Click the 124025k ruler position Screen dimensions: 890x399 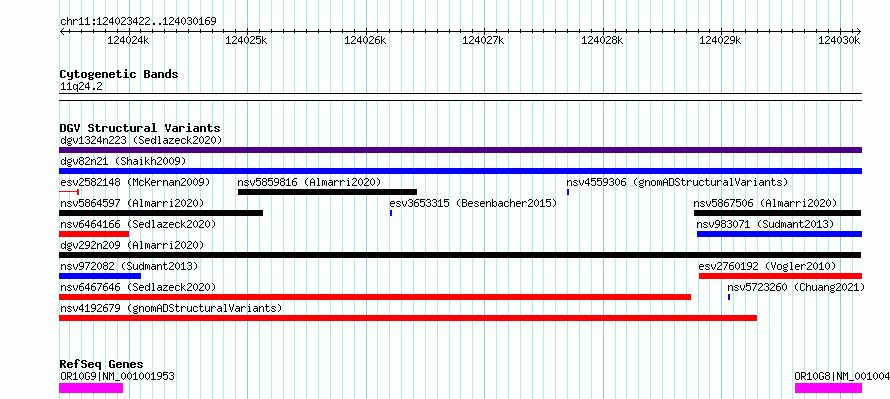247,40
